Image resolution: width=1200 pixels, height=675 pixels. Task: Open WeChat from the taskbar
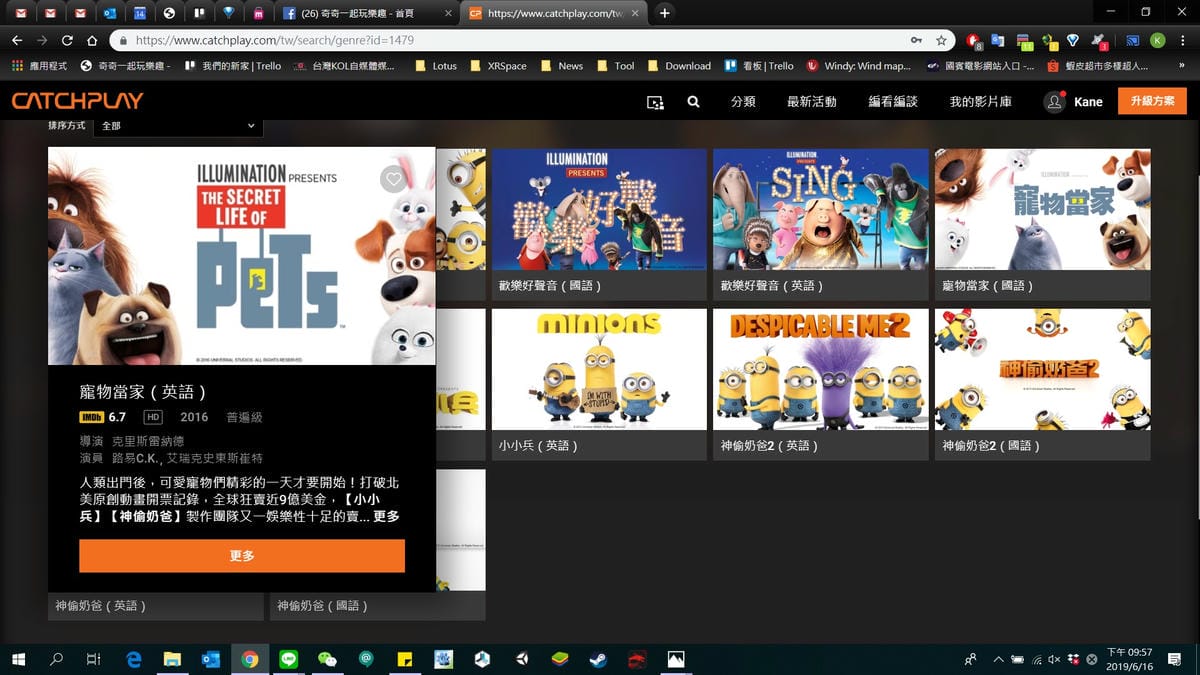click(x=327, y=660)
